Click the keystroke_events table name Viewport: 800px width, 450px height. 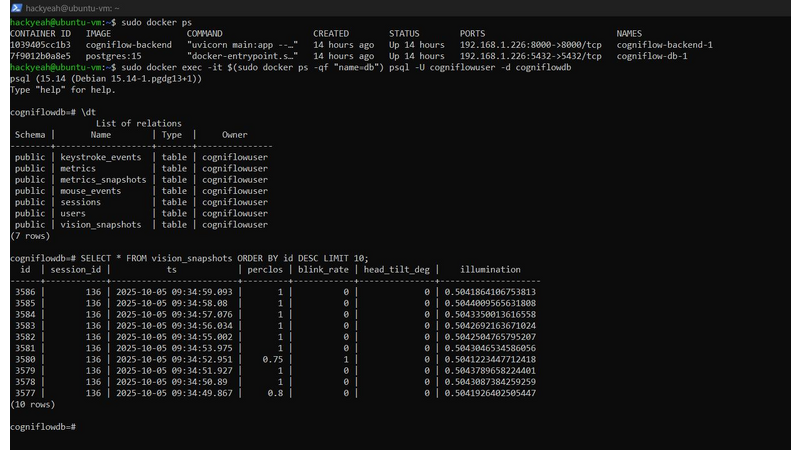[103, 157]
